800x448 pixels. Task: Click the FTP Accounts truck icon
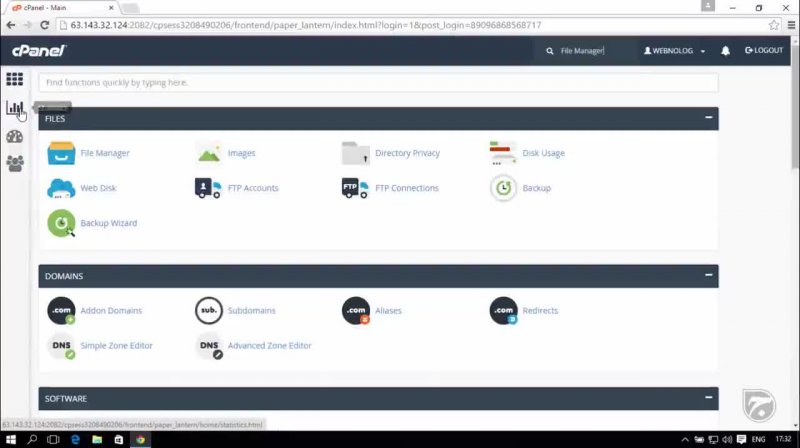[209, 188]
